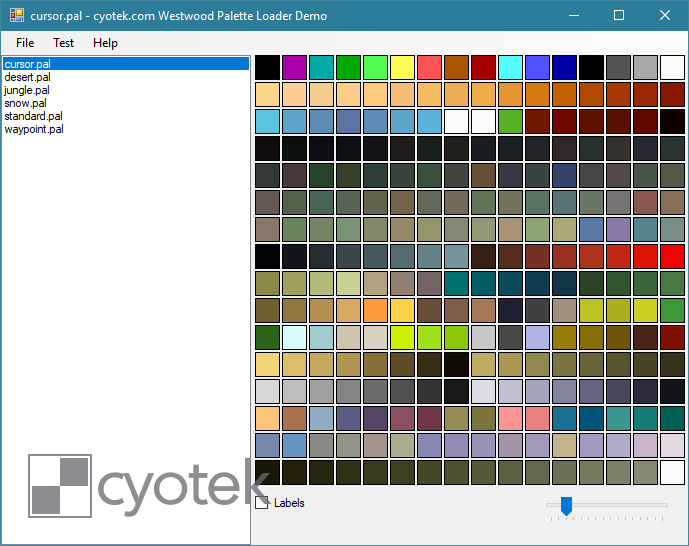This screenshot has height=546, width=689.
Task: Minimize the Palette Loader window
Action: (x=573, y=15)
